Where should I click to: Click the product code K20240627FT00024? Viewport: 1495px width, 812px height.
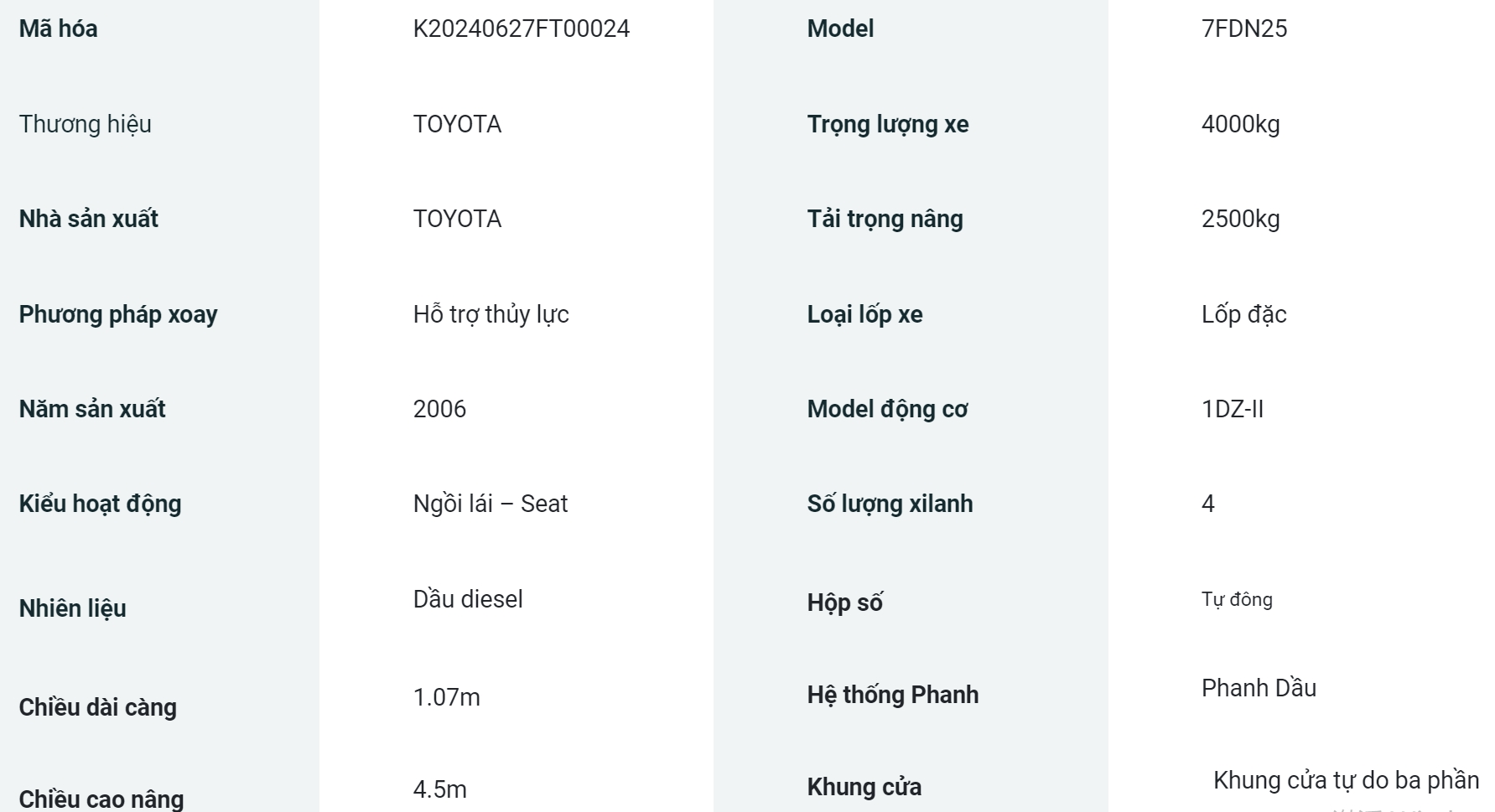point(521,28)
